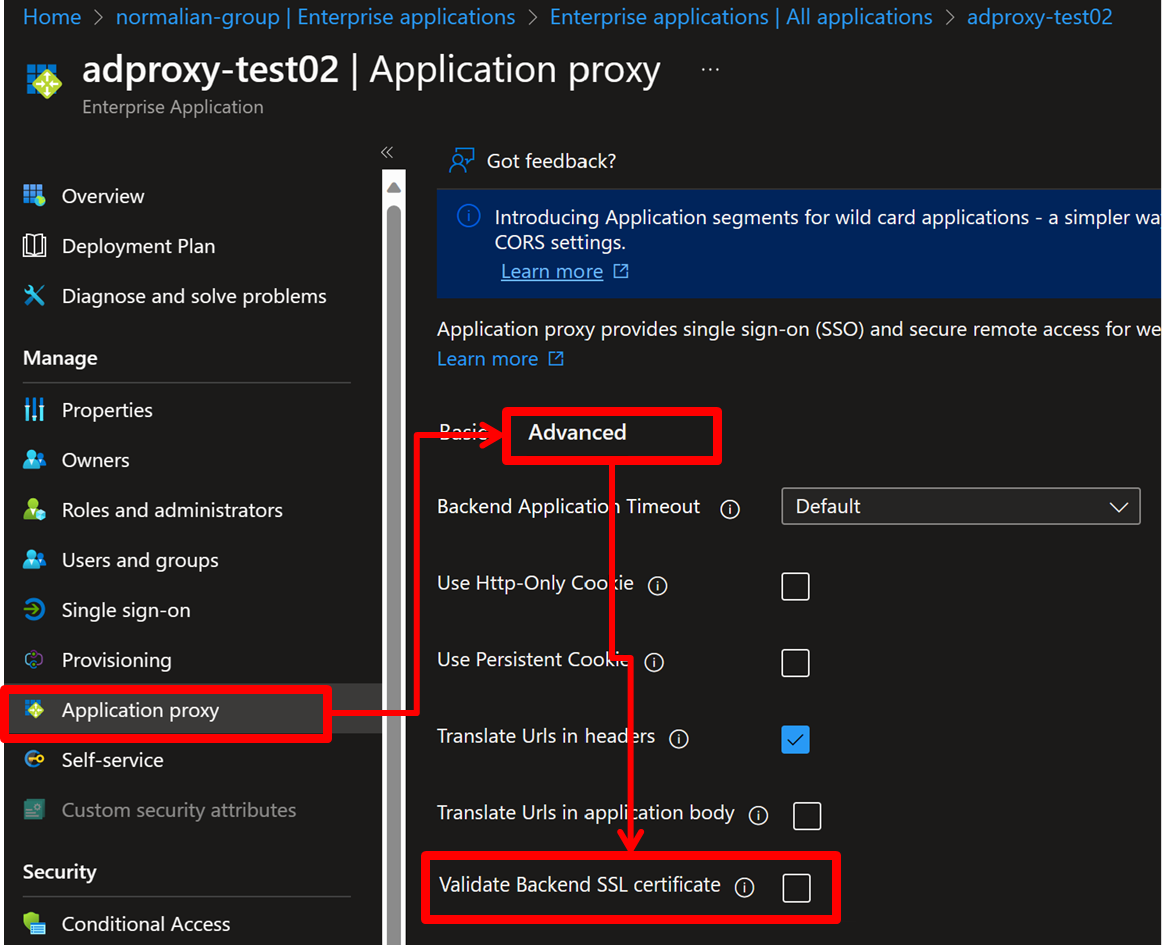This screenshot has height=945, width=1162.
Task: Open adproxy-test02 breadcrumb link
Action: tap(1040, 16)
